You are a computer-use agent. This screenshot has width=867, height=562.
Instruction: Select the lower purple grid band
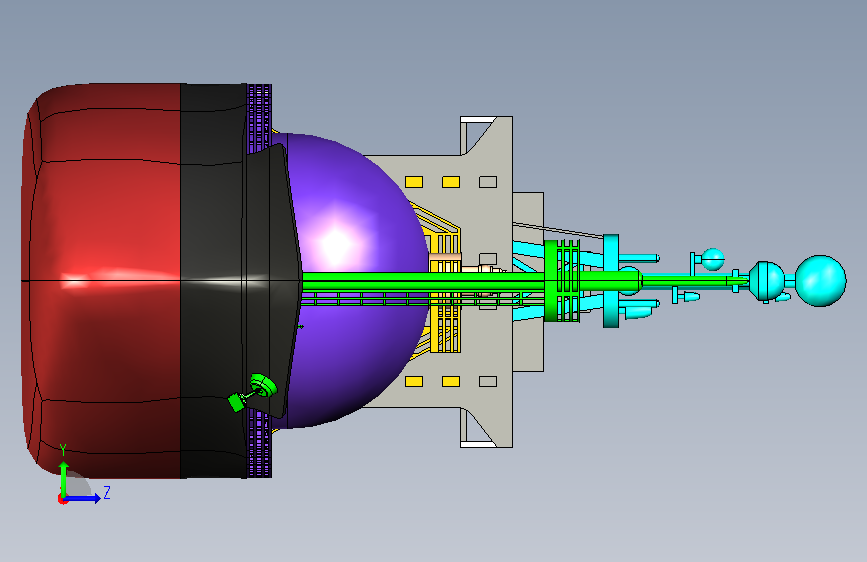point(259,446)
